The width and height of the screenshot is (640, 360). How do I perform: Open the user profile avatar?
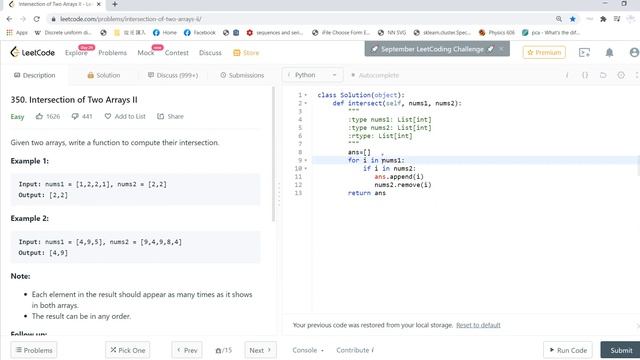point(634,53)
